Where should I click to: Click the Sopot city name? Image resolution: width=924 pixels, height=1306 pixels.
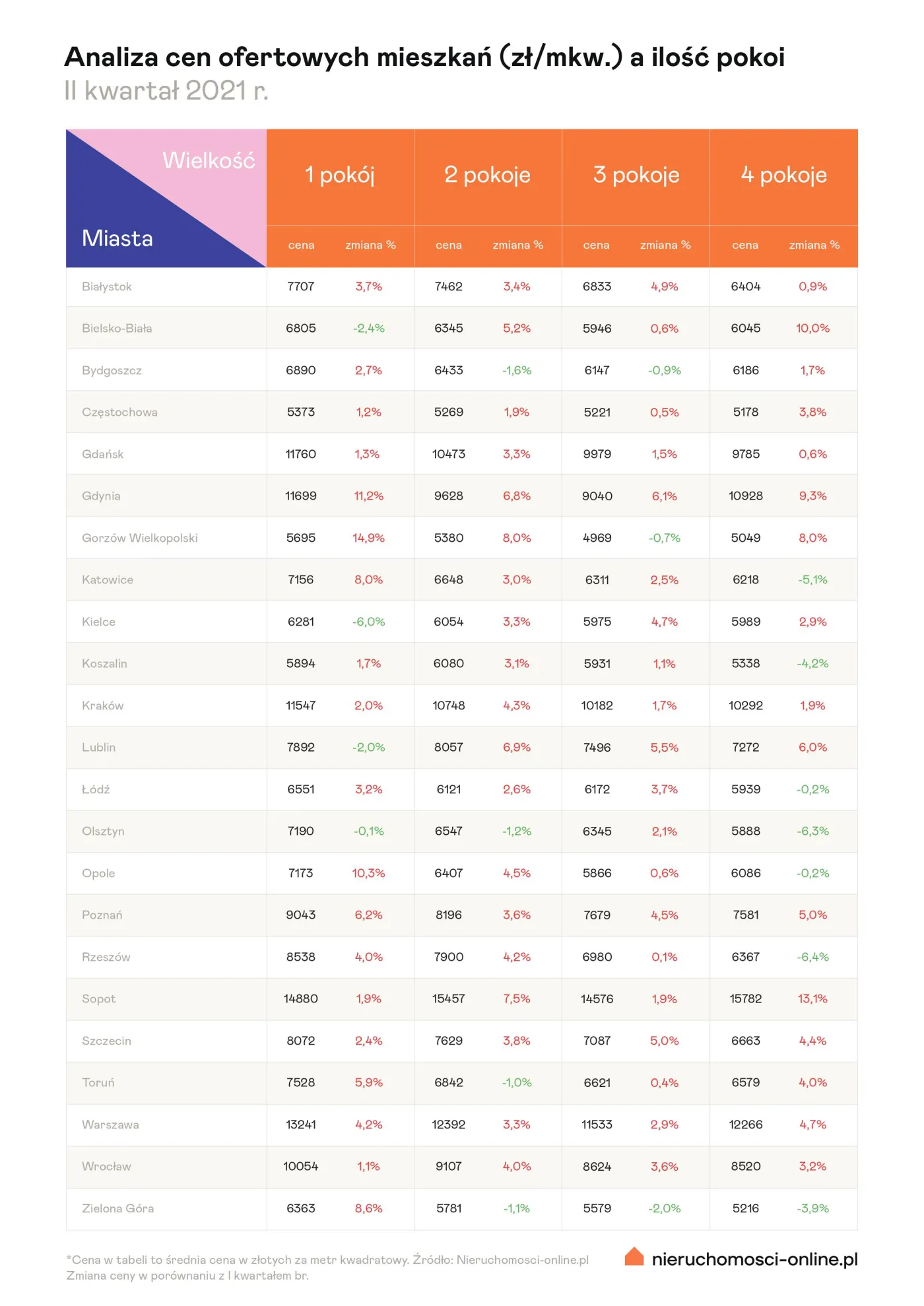coord(99,999)
